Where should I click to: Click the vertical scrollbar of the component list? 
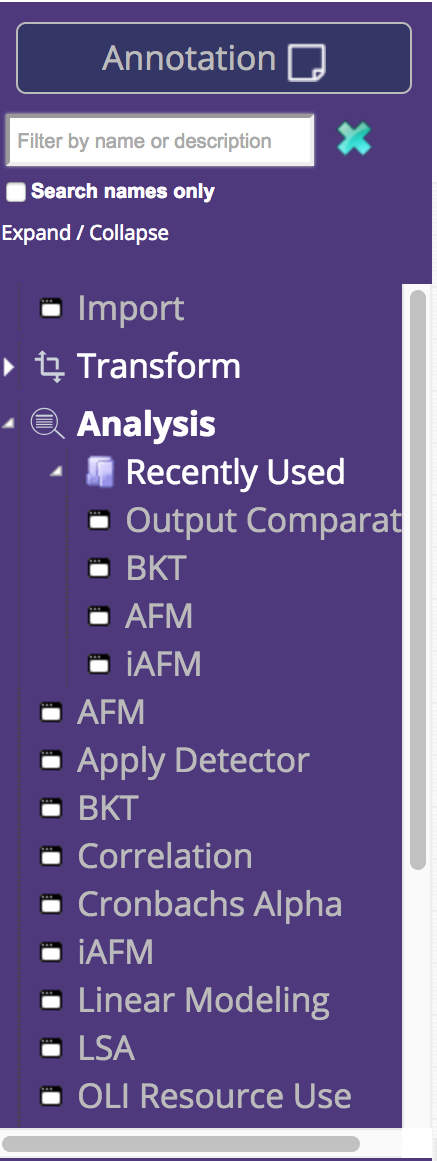[x=418, y=580]
